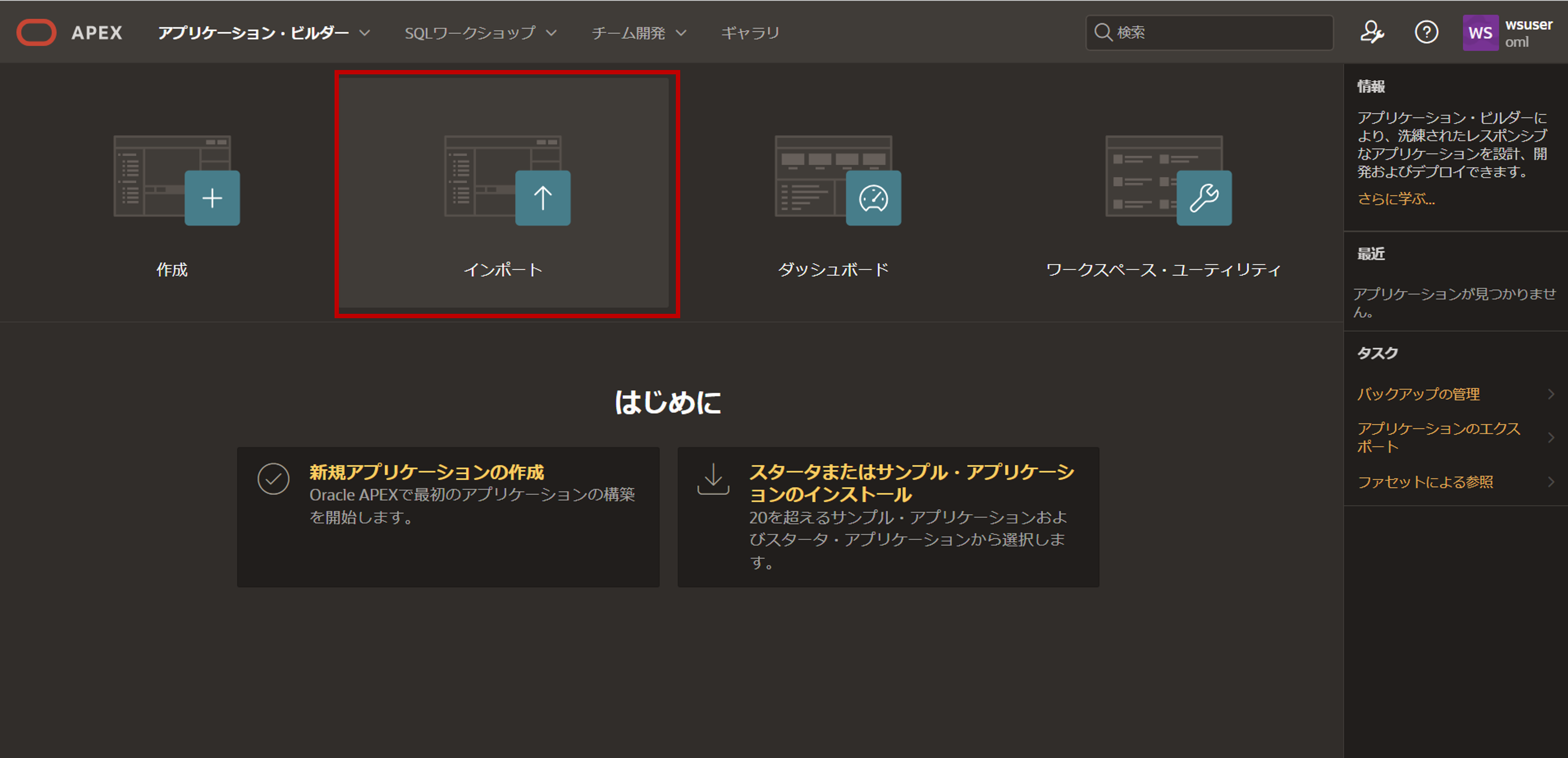Click the download icon on サンプル・アプリケーション card
The image size is (1568, 758).
(x=714, y=479)
